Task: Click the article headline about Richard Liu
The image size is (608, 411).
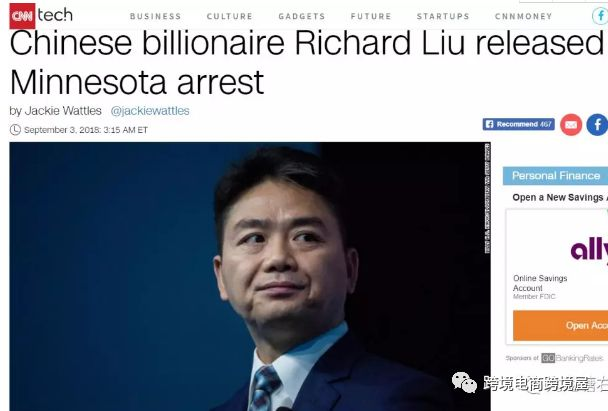Action: [306, 62]
